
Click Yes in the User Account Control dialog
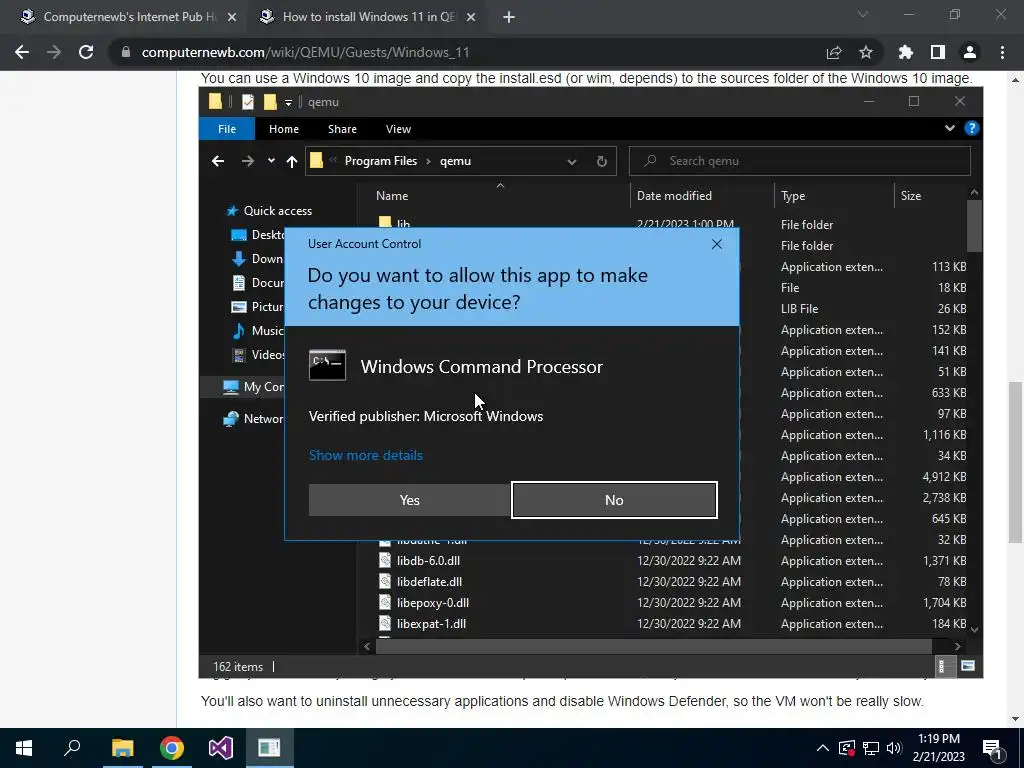[x=409, y=500]
